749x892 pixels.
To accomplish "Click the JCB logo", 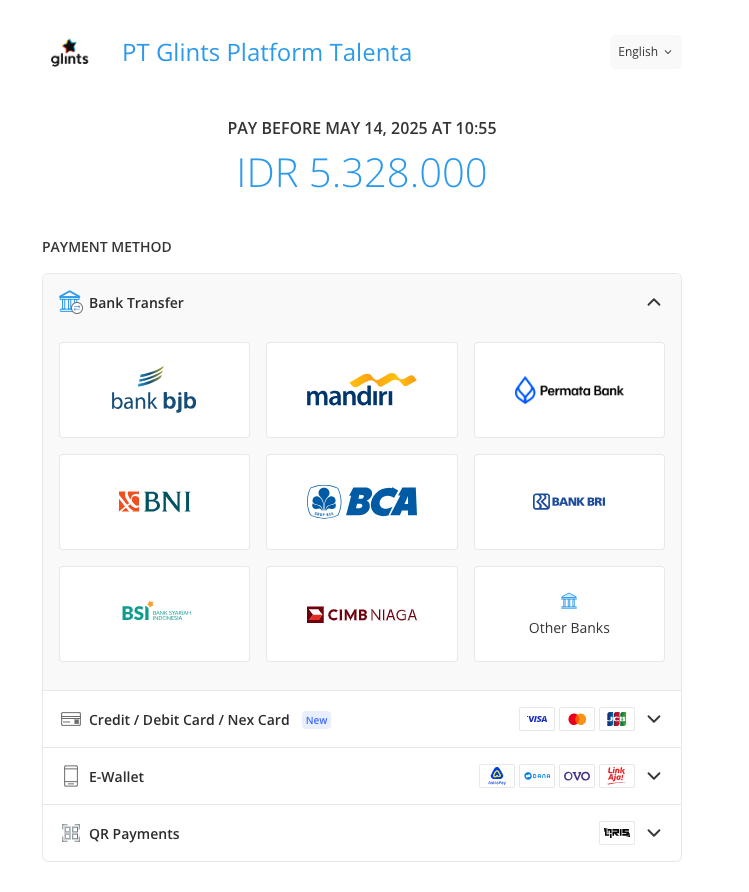I will (616, 719).
